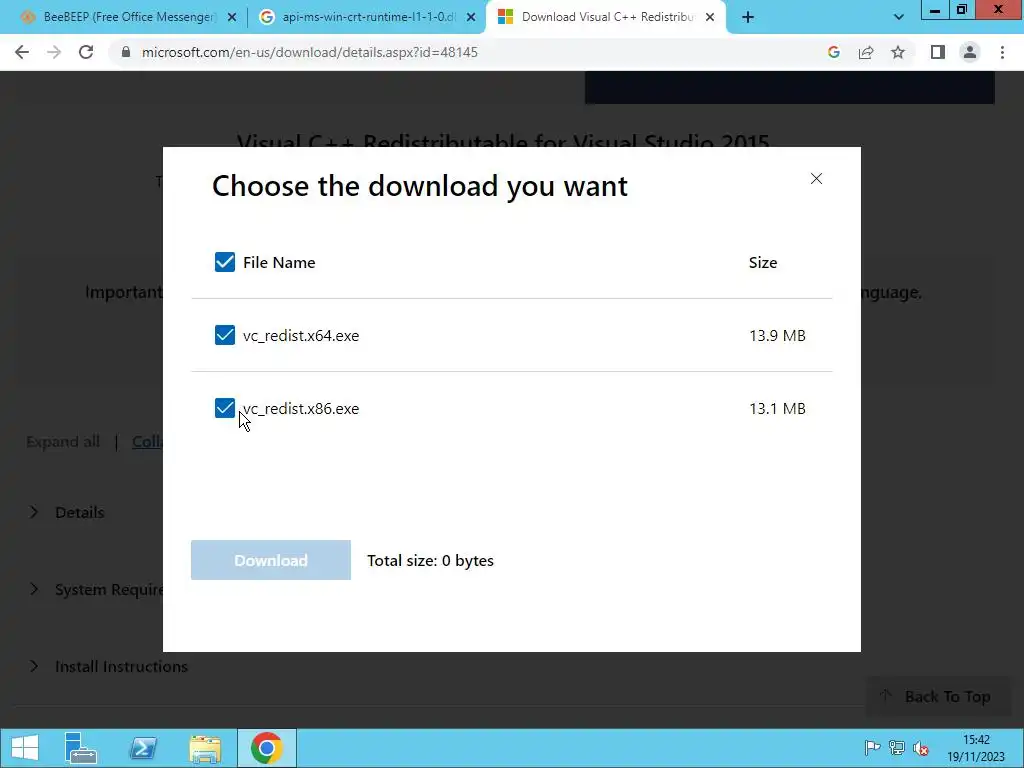
Task: Click the vc_redist.x86.exe file name
Action: (x=301, y=409)
